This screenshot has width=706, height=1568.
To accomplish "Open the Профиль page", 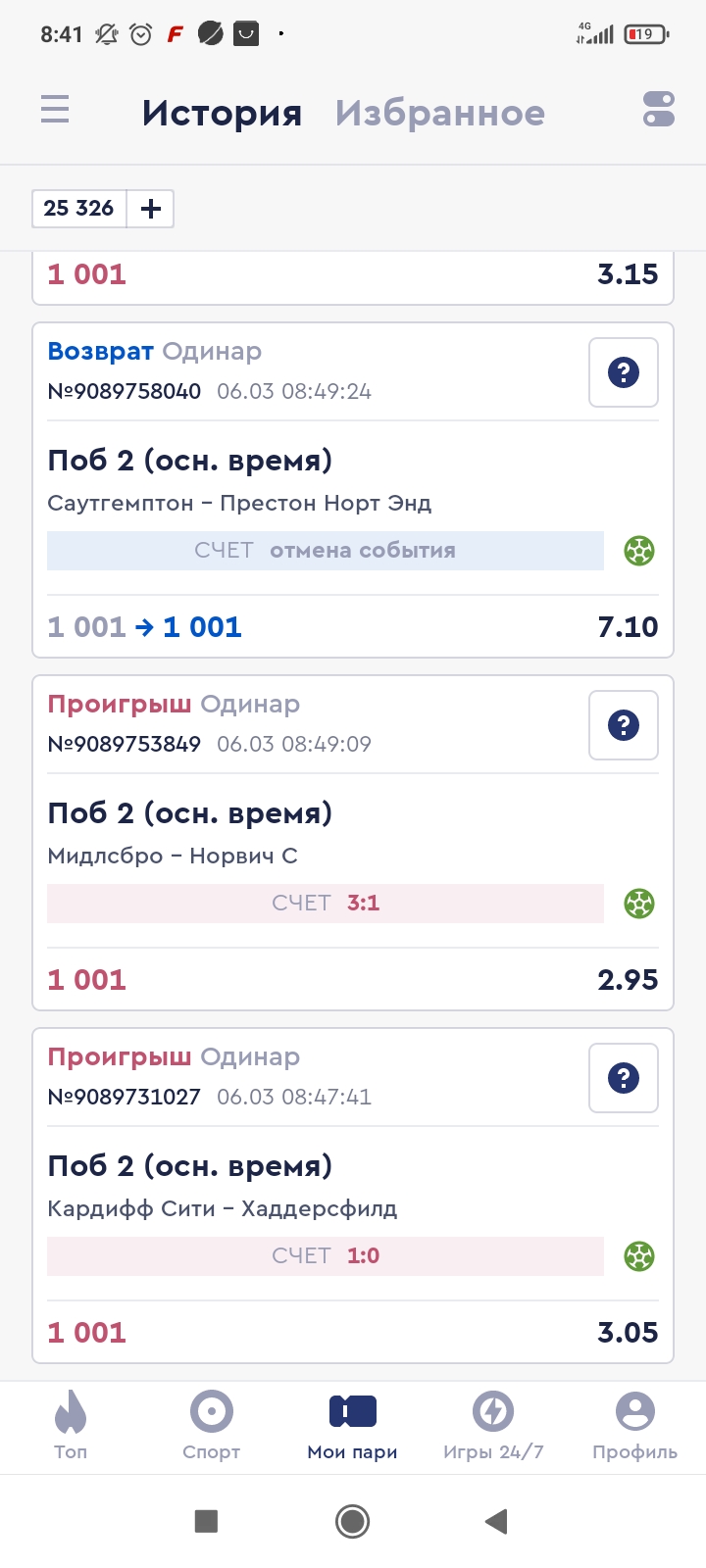I will 634,1426.
